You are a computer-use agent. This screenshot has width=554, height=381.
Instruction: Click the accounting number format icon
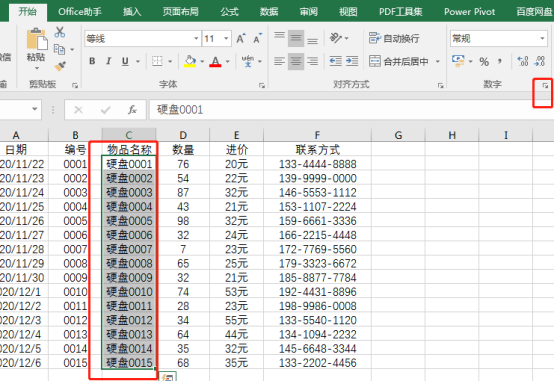point(458,61)
